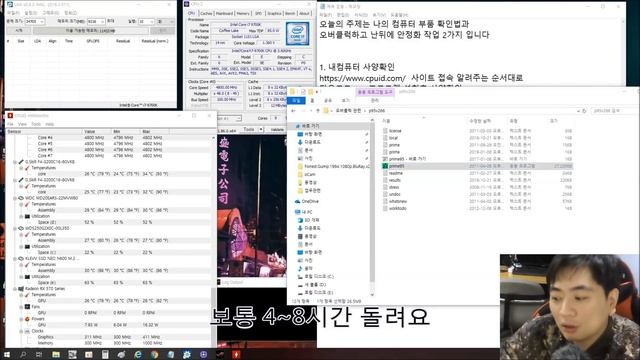The height and width of the screenshot is (360, 640).
Task: Open cpuid.com link in Notepad
Action: click(362, 78)
